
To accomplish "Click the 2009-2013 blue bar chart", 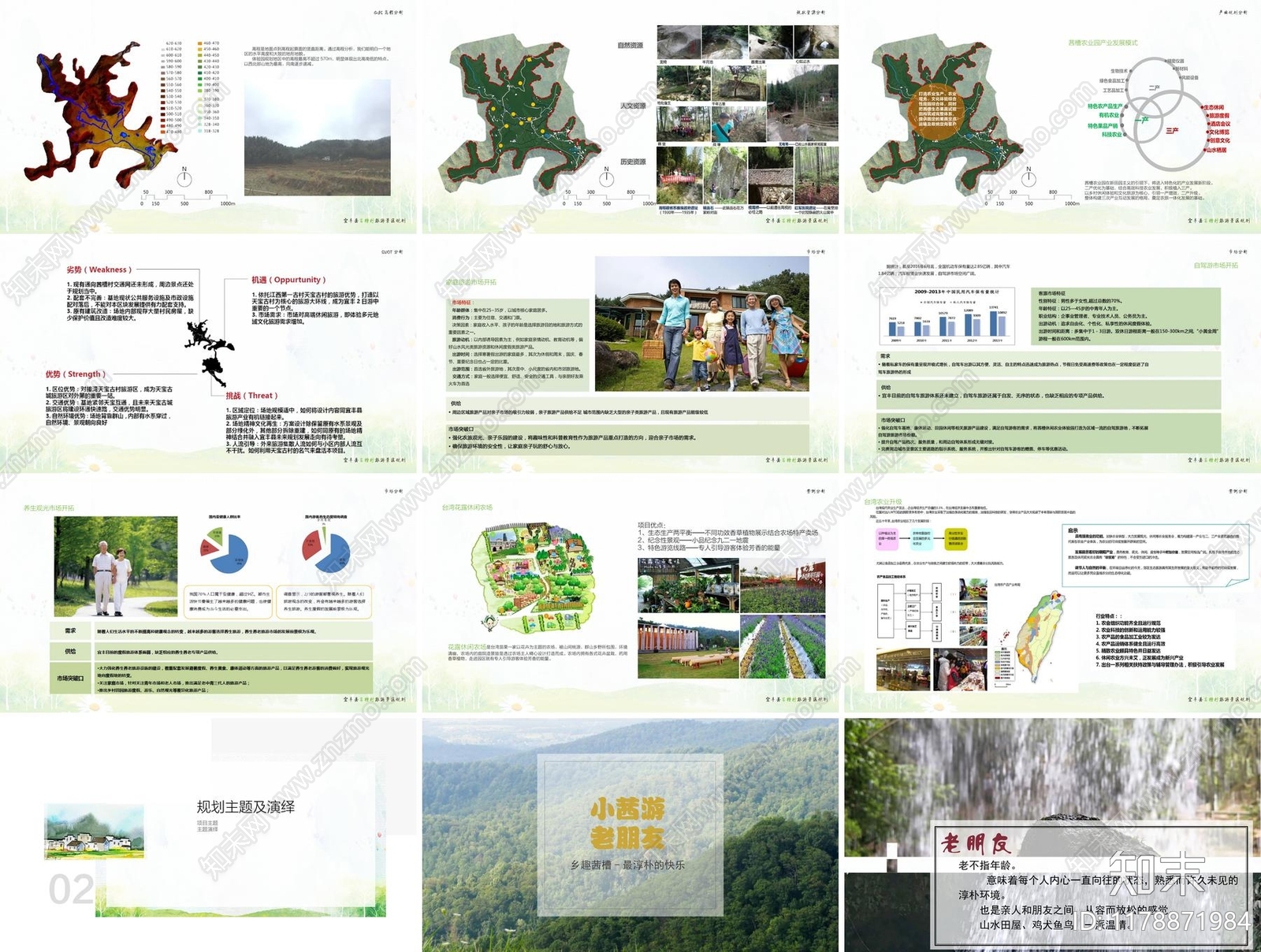I will tap(948, 317).
